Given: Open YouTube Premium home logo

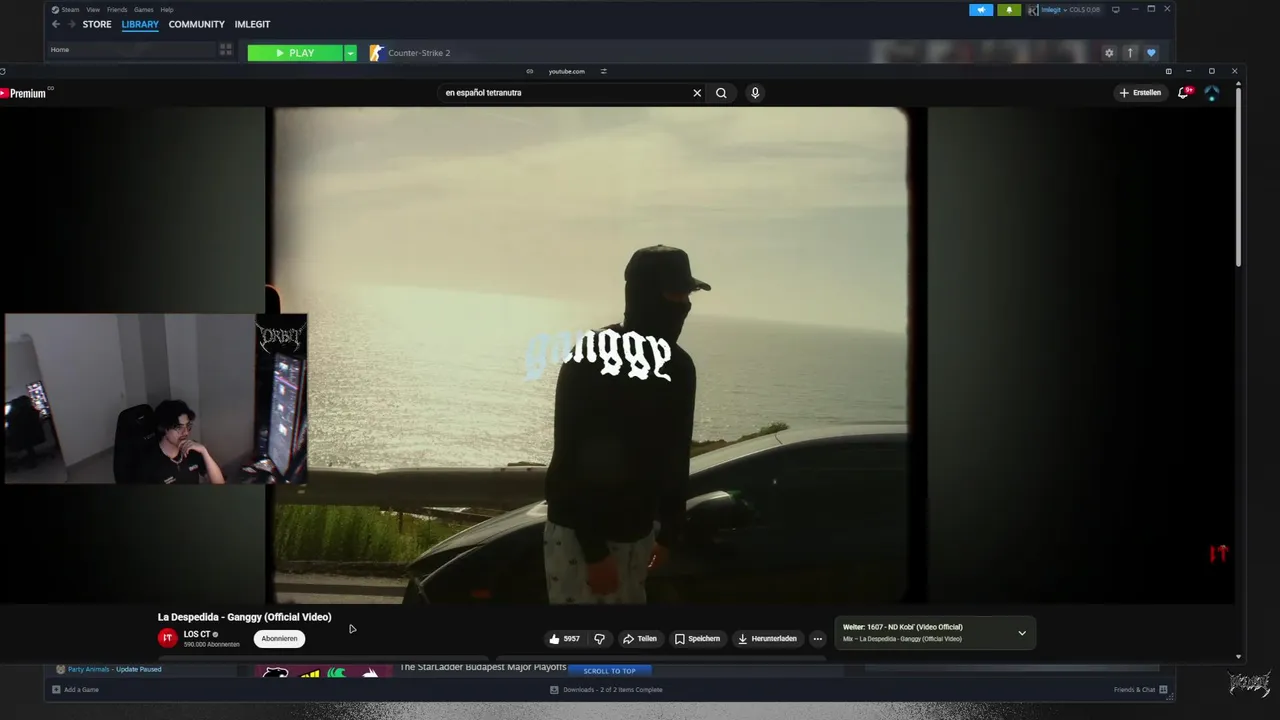Looking at the screenshot, I should [26, 93].
